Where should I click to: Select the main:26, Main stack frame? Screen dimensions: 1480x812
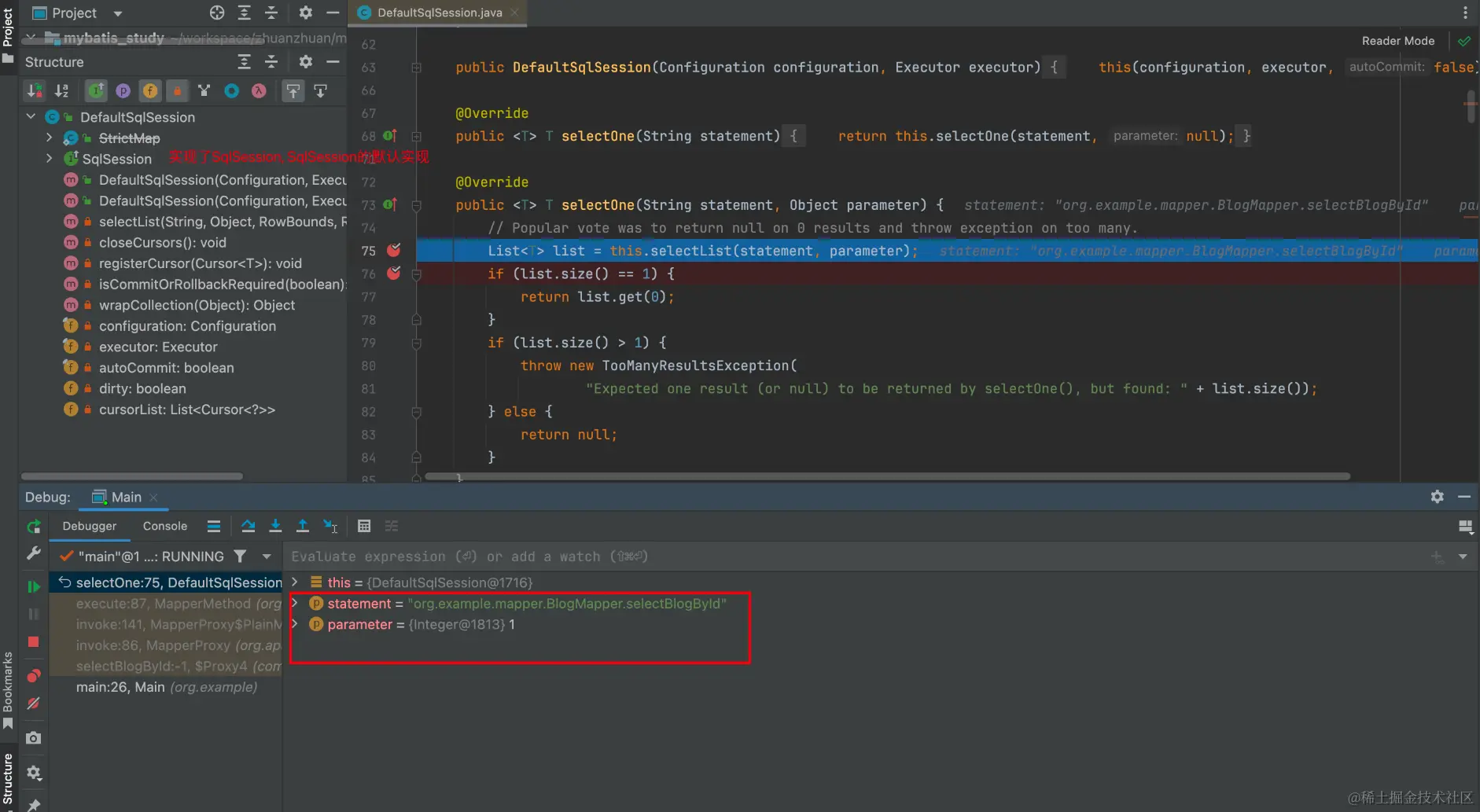point(166,687)
